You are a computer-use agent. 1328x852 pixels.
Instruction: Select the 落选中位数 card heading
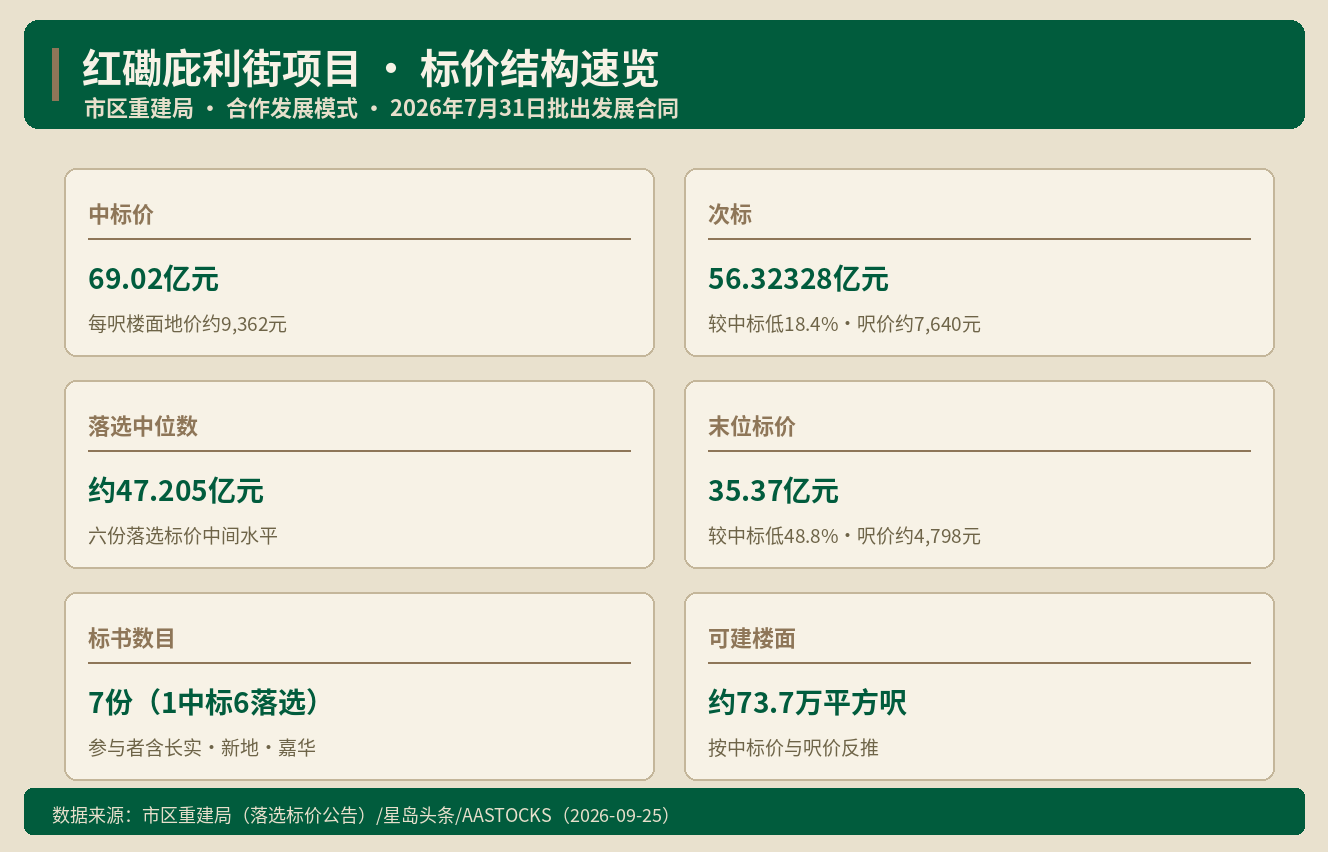coord(143,426)
